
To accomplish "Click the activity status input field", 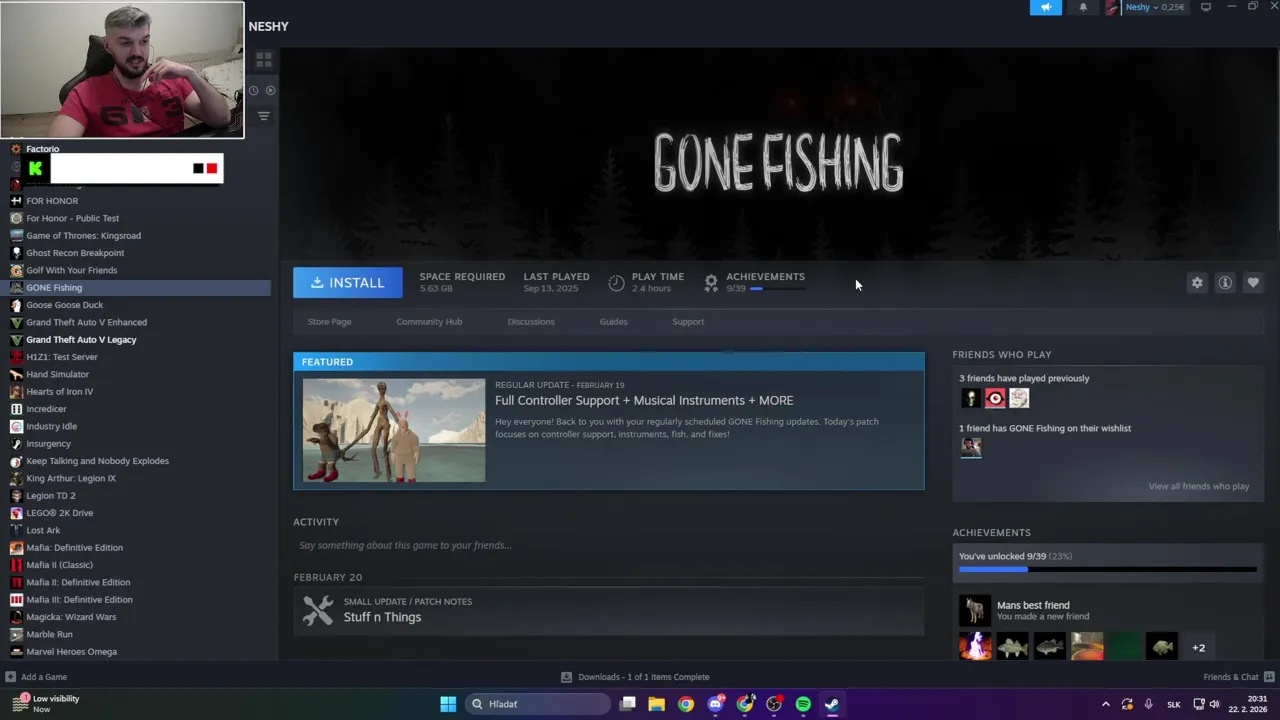I will coord(608,545).
